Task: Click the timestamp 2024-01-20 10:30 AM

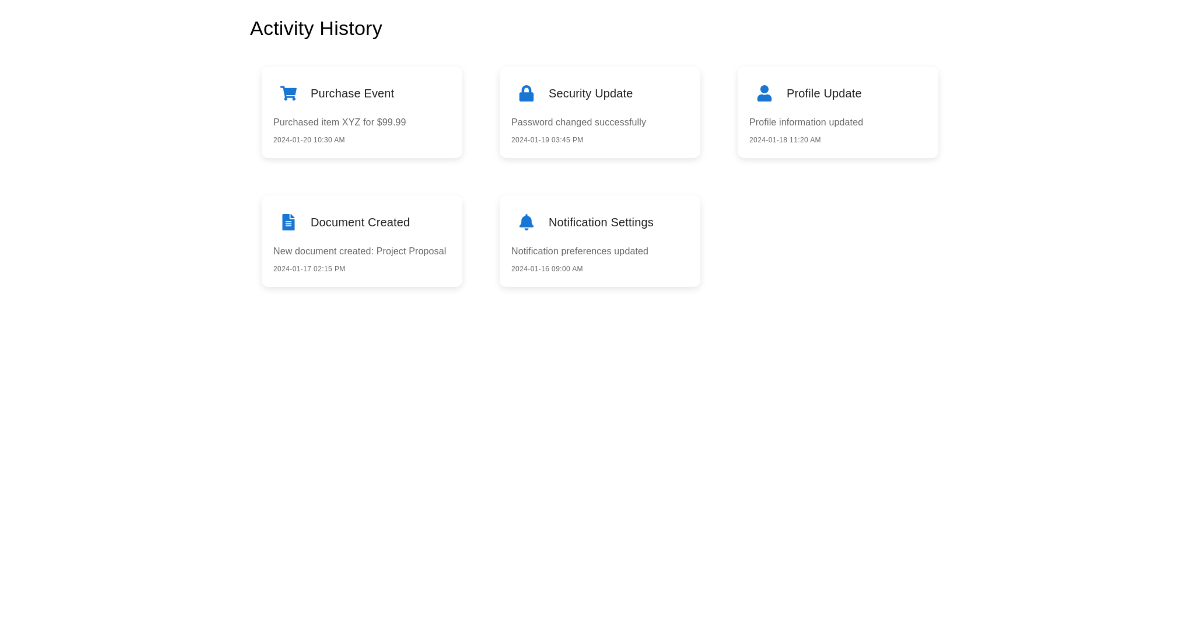Action: [x=308, y=140]
